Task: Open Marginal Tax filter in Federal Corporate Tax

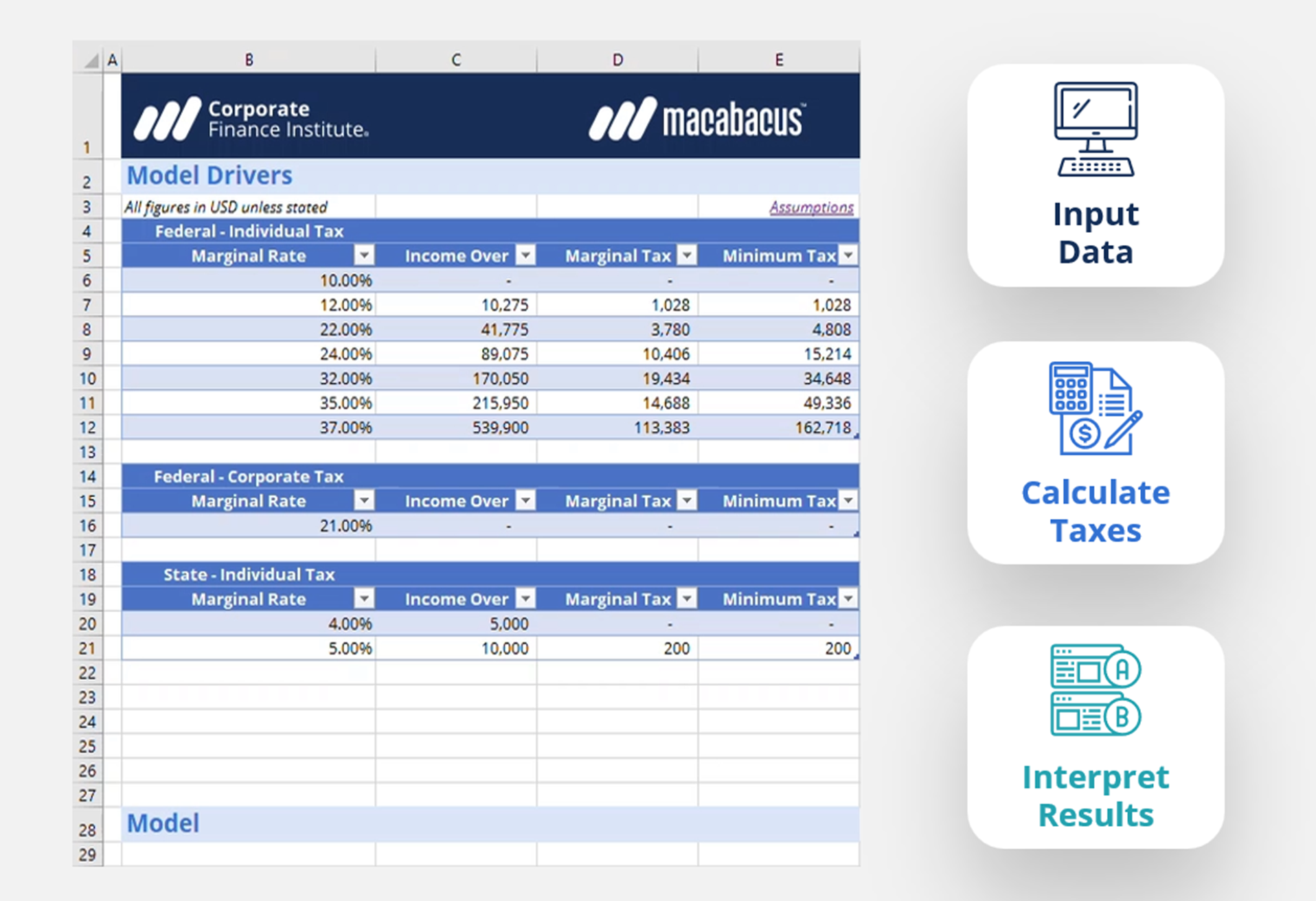Action: (686, 500)
